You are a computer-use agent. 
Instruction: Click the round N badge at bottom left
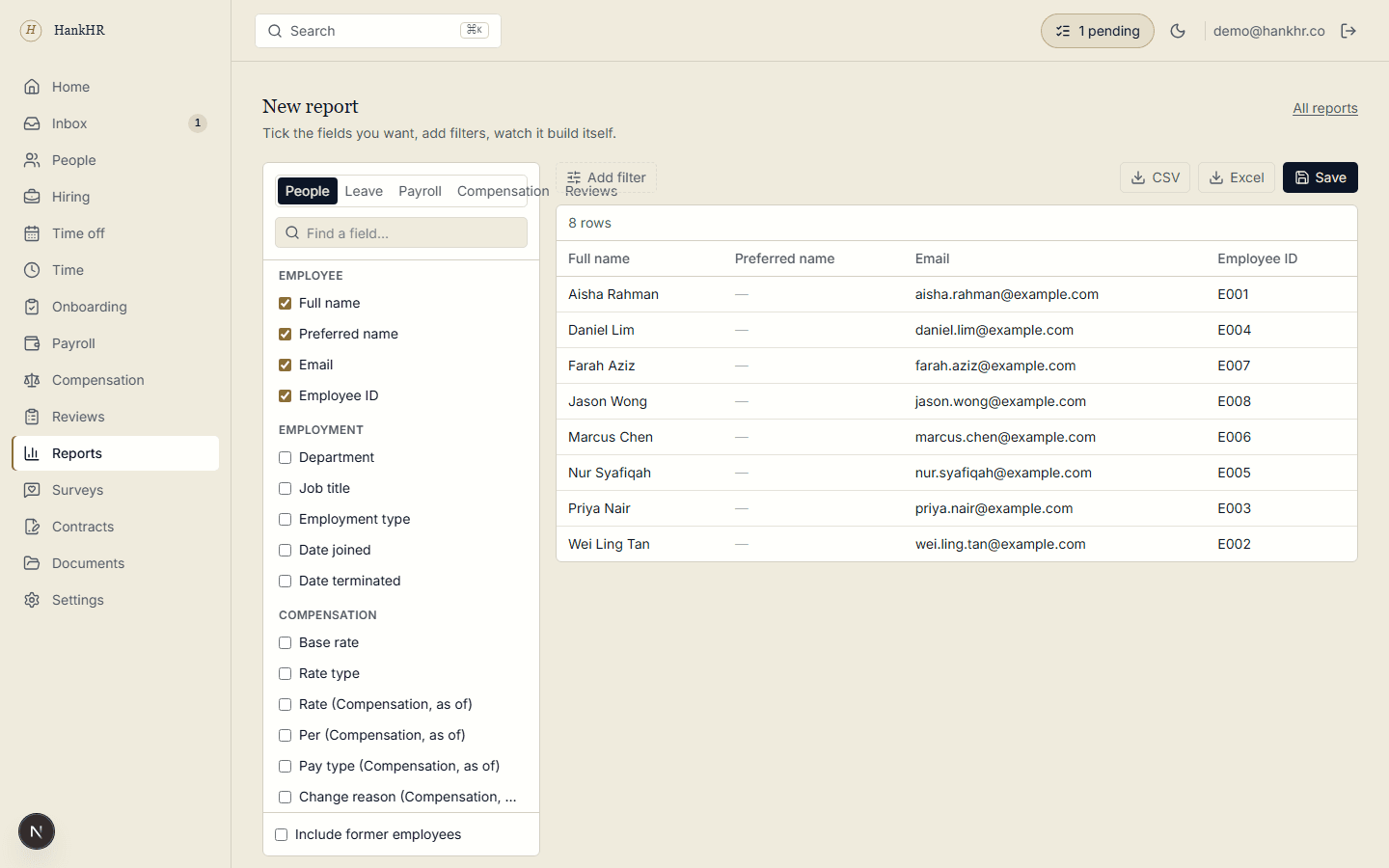37,831
